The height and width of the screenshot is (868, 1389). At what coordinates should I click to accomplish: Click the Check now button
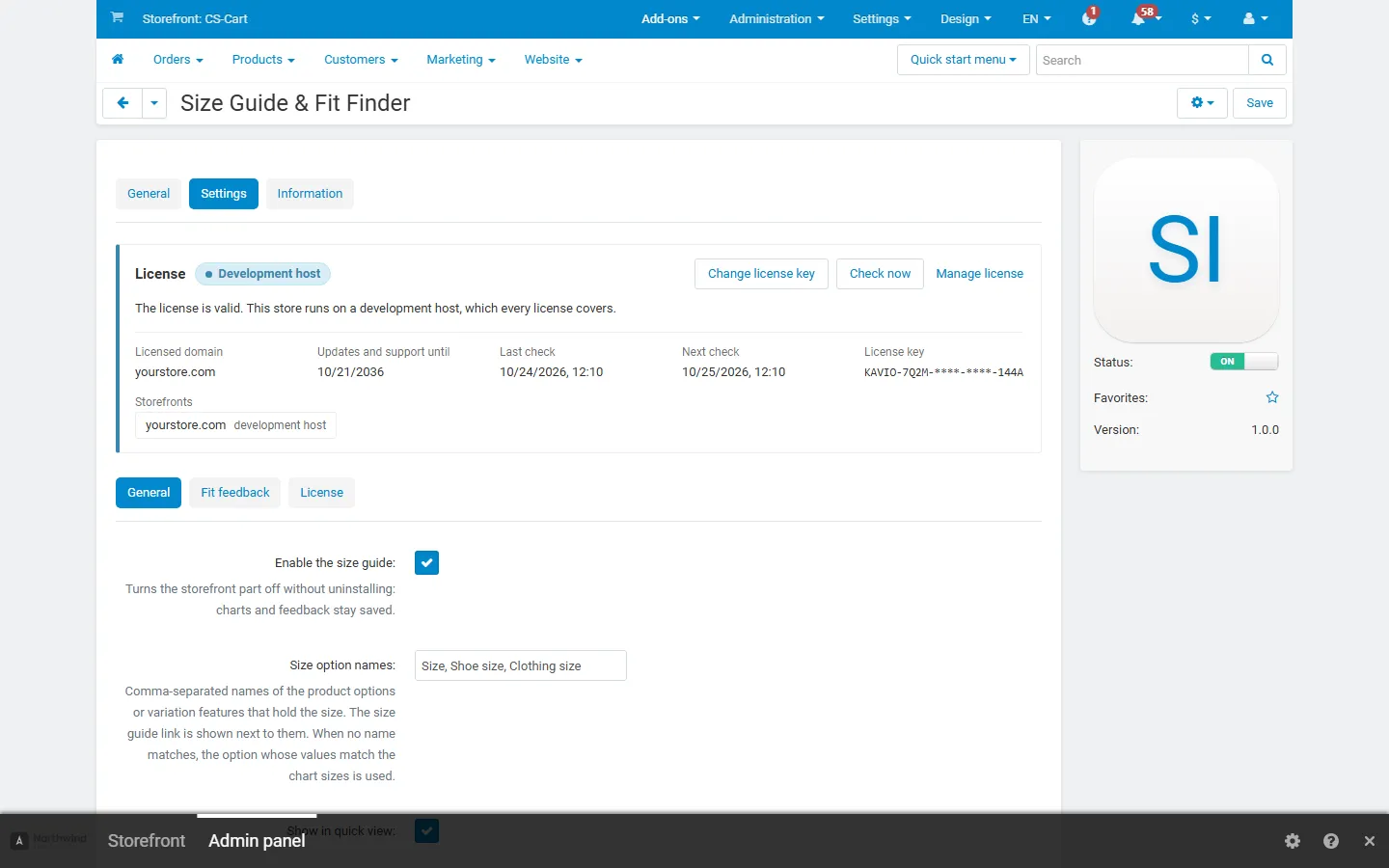(880, 274)
